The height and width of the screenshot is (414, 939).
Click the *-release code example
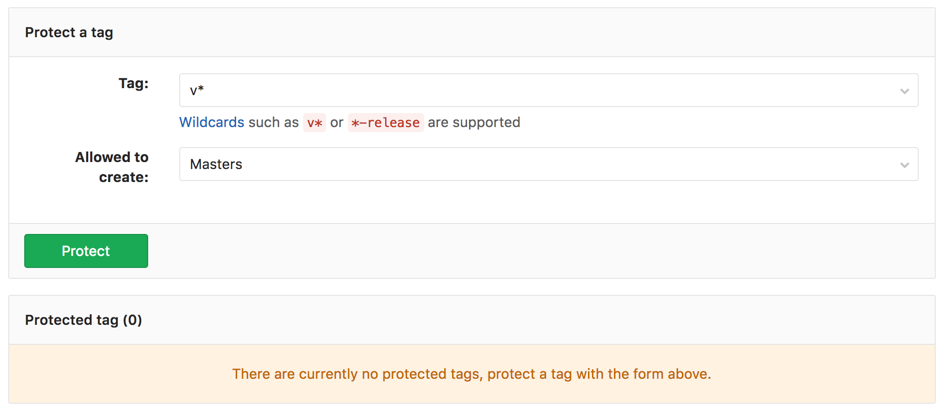385,123
